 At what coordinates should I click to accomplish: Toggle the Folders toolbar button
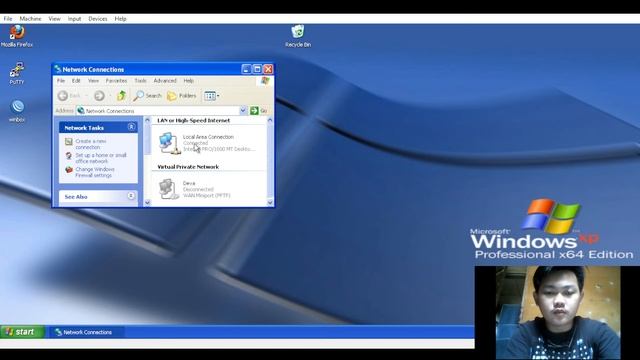click(x=182, y=96)
